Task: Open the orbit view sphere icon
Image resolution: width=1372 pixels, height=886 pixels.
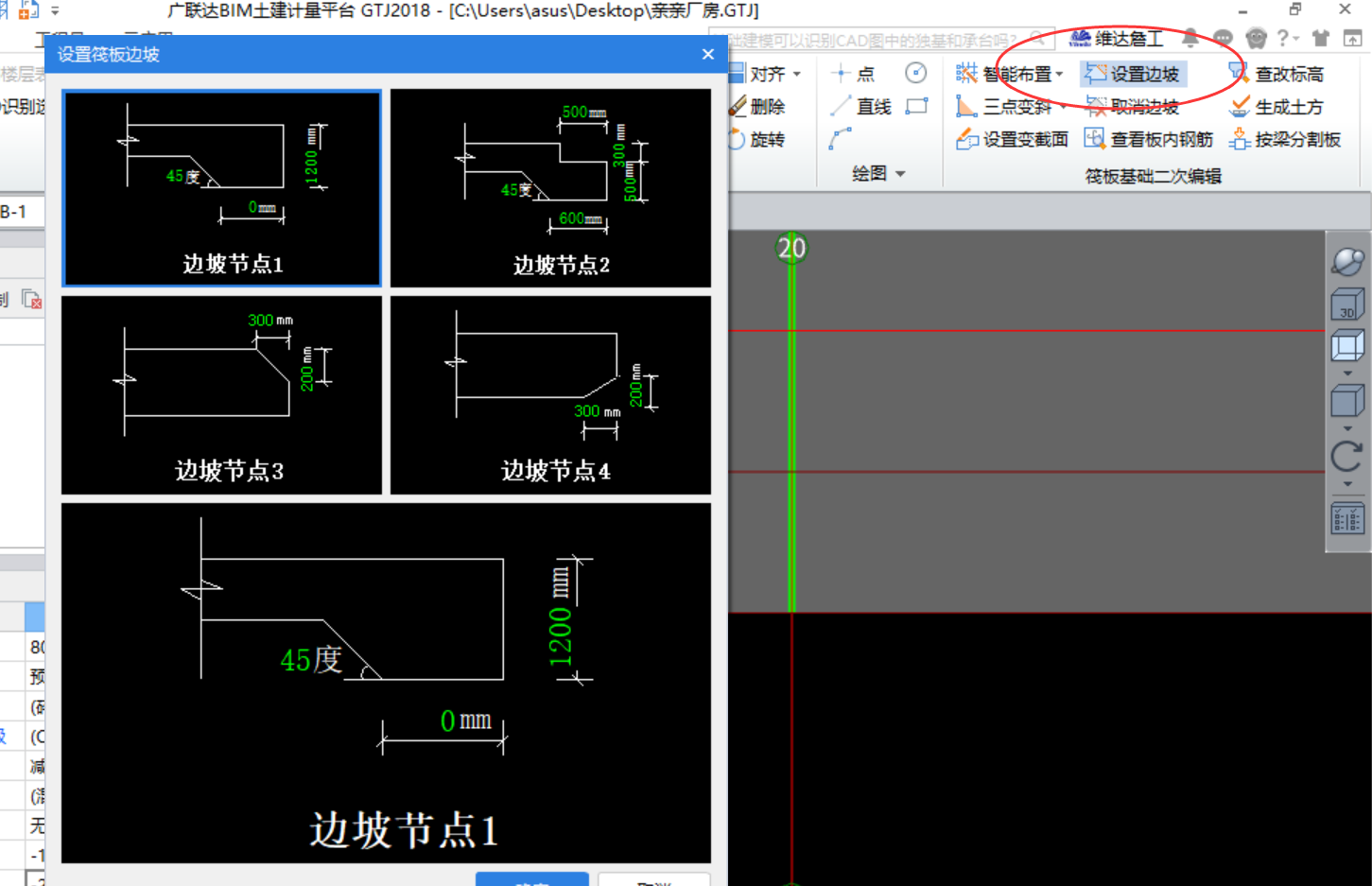Action: pos(1347,262)
